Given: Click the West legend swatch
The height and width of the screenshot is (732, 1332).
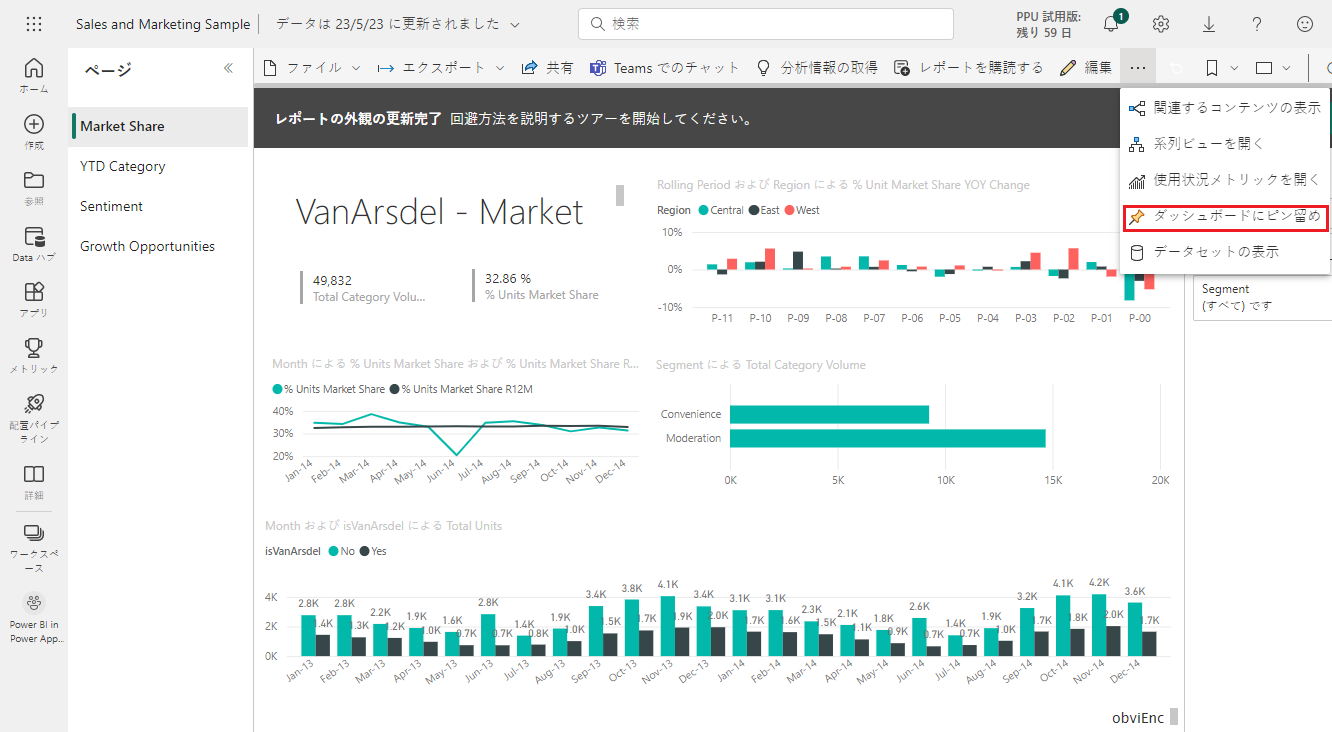Looking at the screenshot, I should tap(789, 210).
